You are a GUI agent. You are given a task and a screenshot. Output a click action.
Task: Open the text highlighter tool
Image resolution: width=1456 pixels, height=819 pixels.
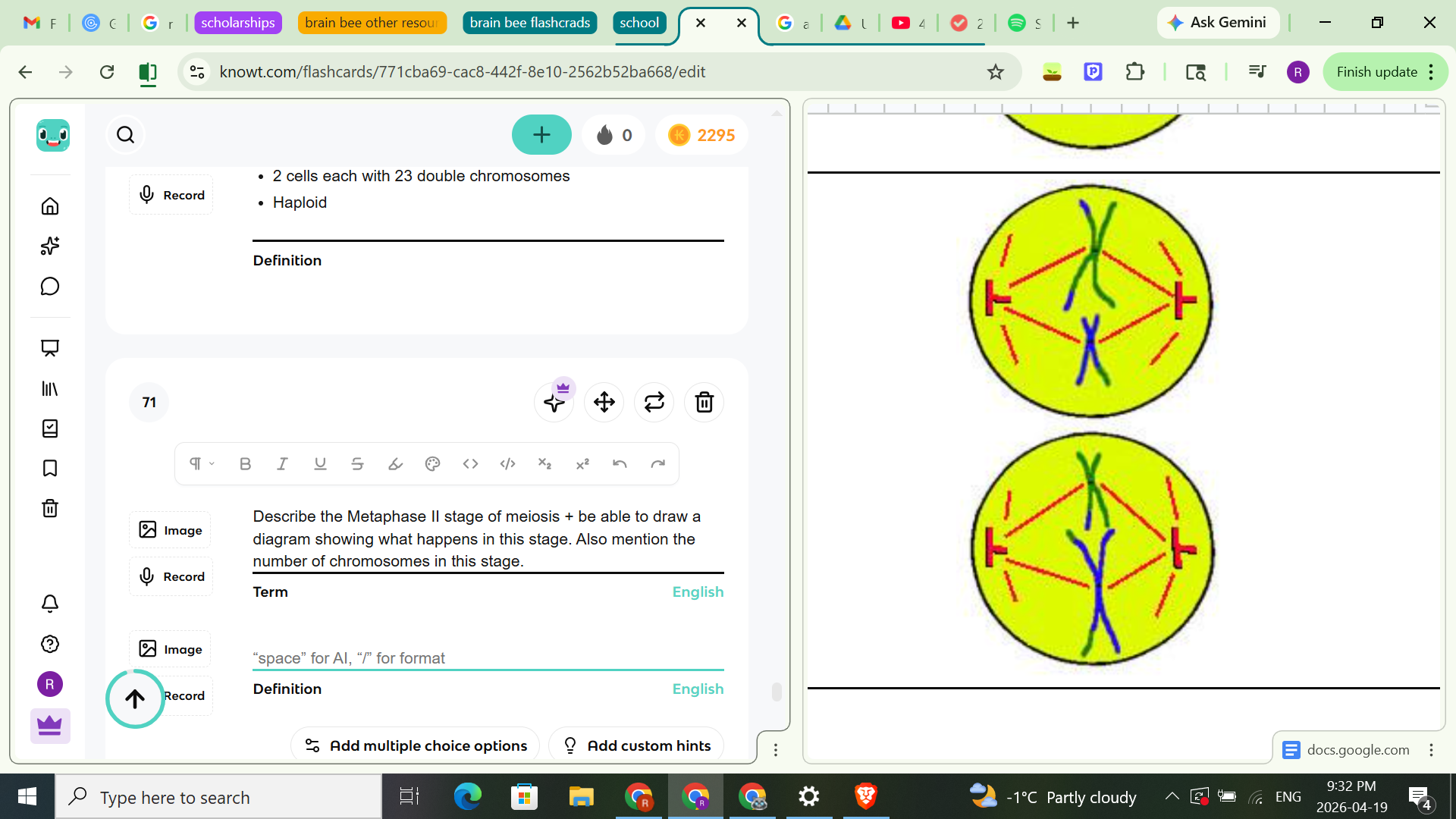pos(395,463)
